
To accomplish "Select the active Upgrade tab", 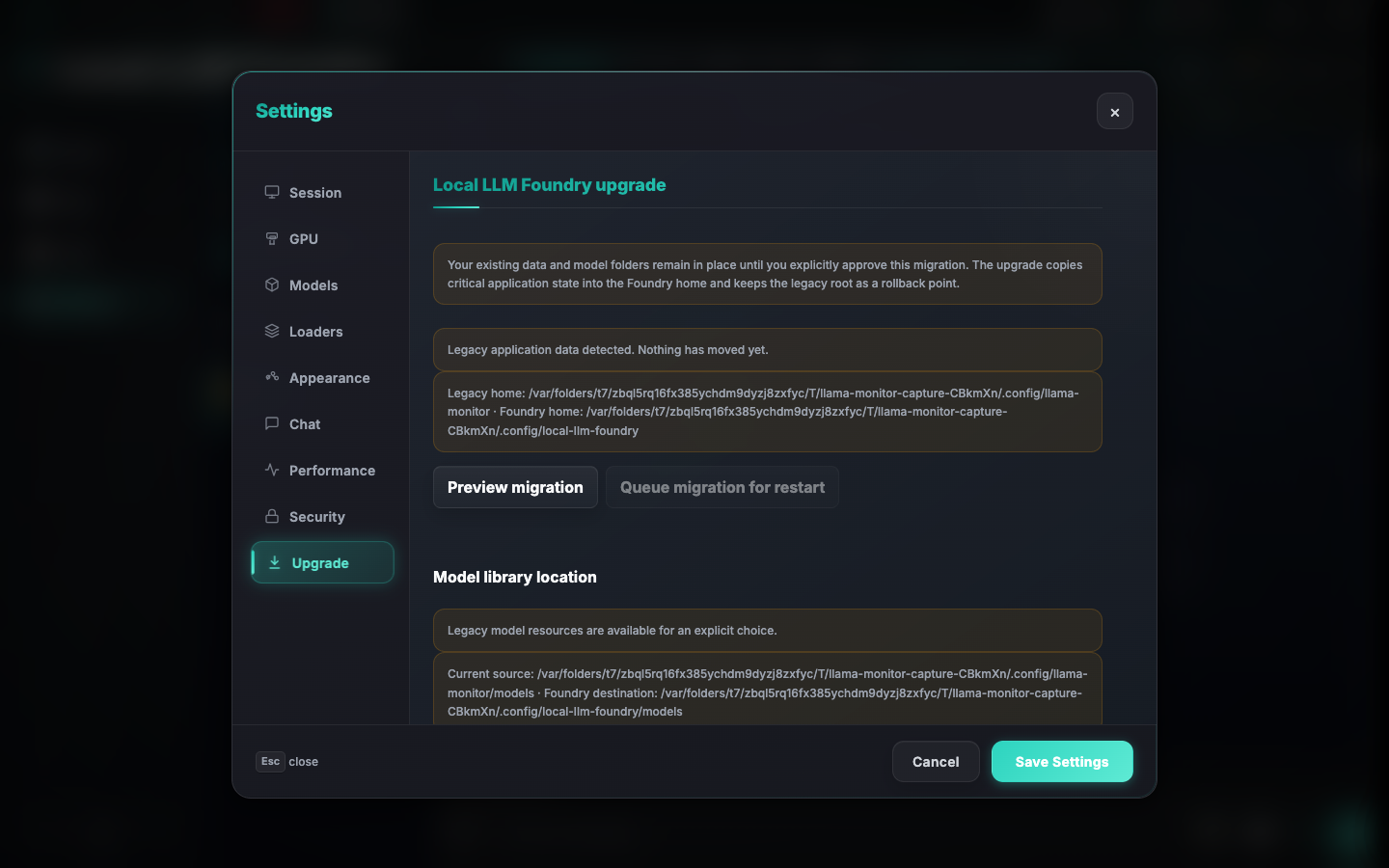I will (x=322, y=562).
